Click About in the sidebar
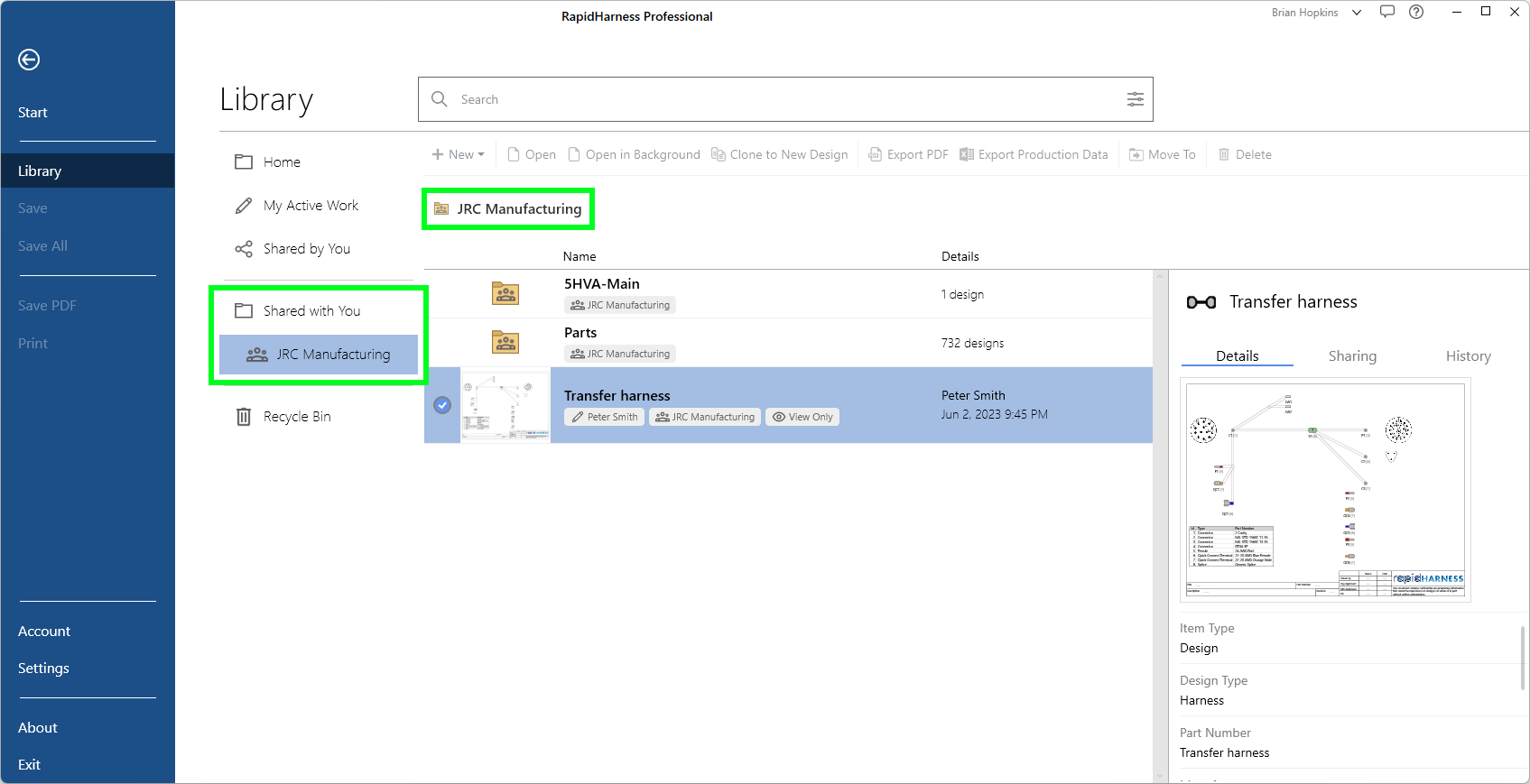Screen dimensions: 1530x784 pyautogui.click(x=38, y=728)
